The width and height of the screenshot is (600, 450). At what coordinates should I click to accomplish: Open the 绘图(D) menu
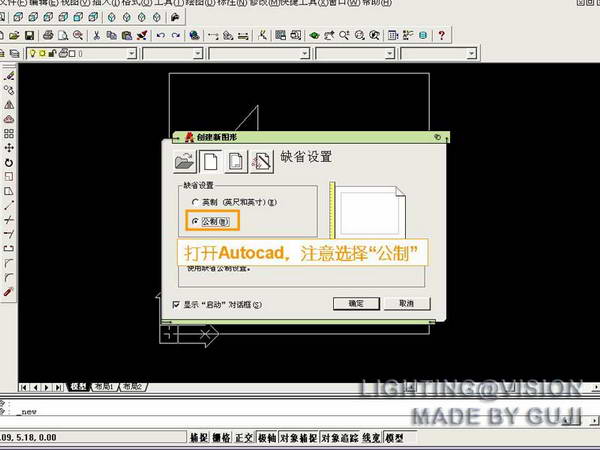201,3
